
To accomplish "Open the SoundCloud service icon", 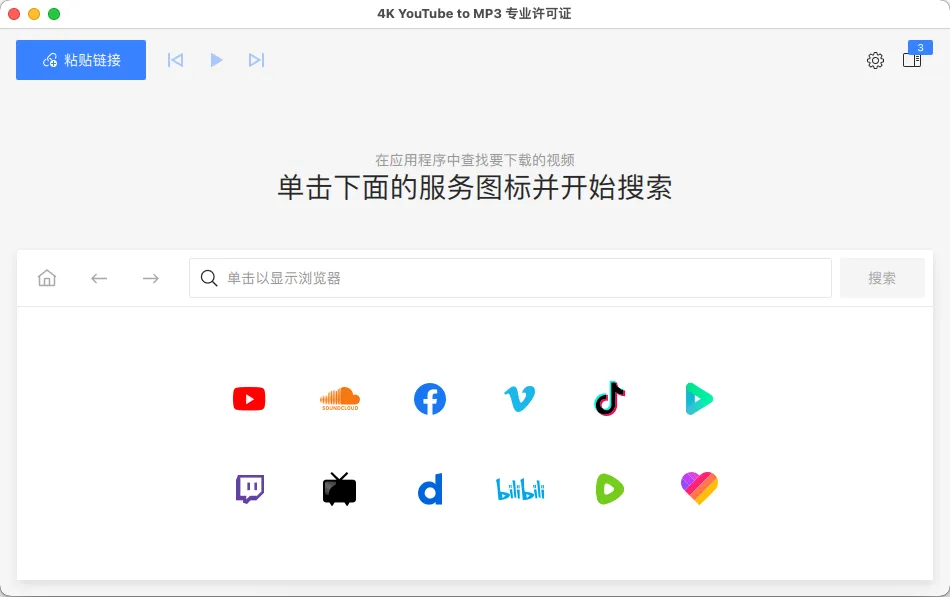I will click(339, 399).
